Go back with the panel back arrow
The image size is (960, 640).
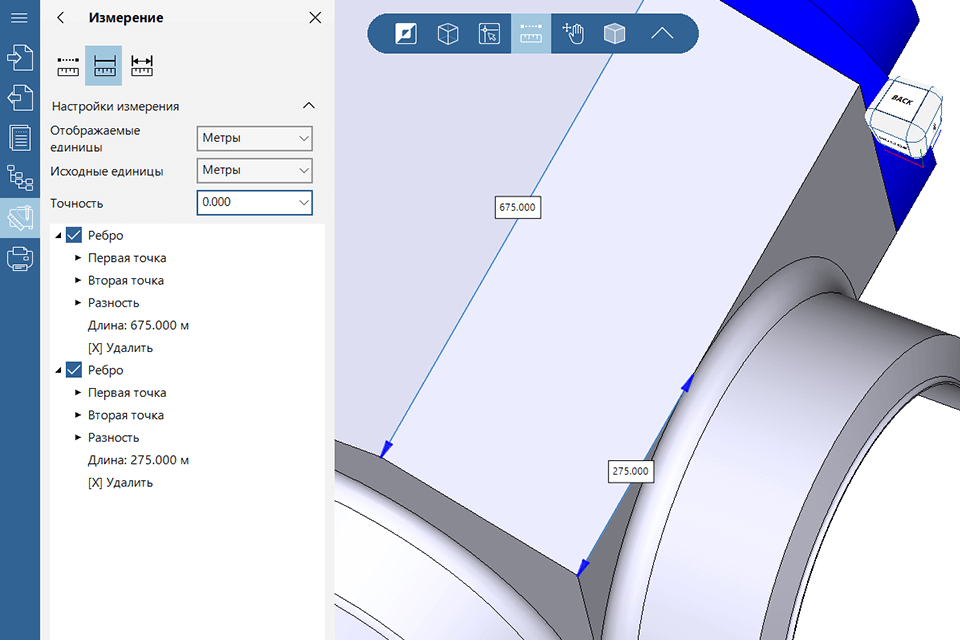click(x=60, y=18)
